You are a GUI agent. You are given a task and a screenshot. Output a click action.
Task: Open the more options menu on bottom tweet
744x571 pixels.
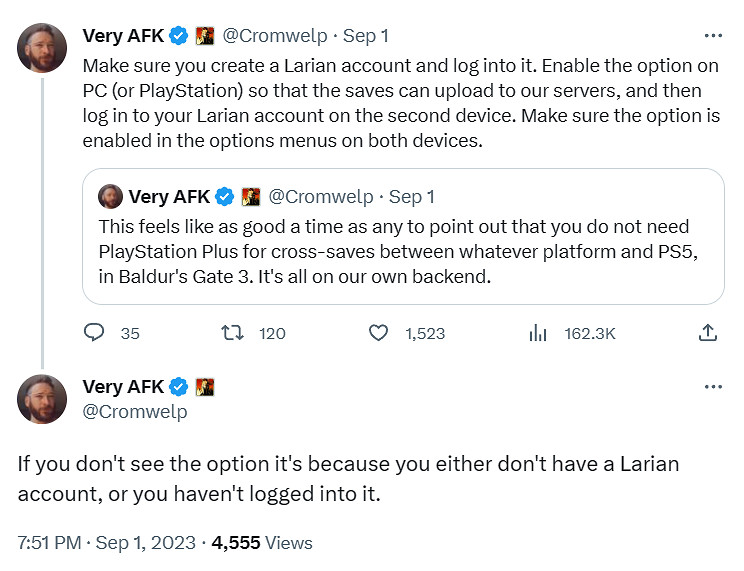(x=712, y=387)
